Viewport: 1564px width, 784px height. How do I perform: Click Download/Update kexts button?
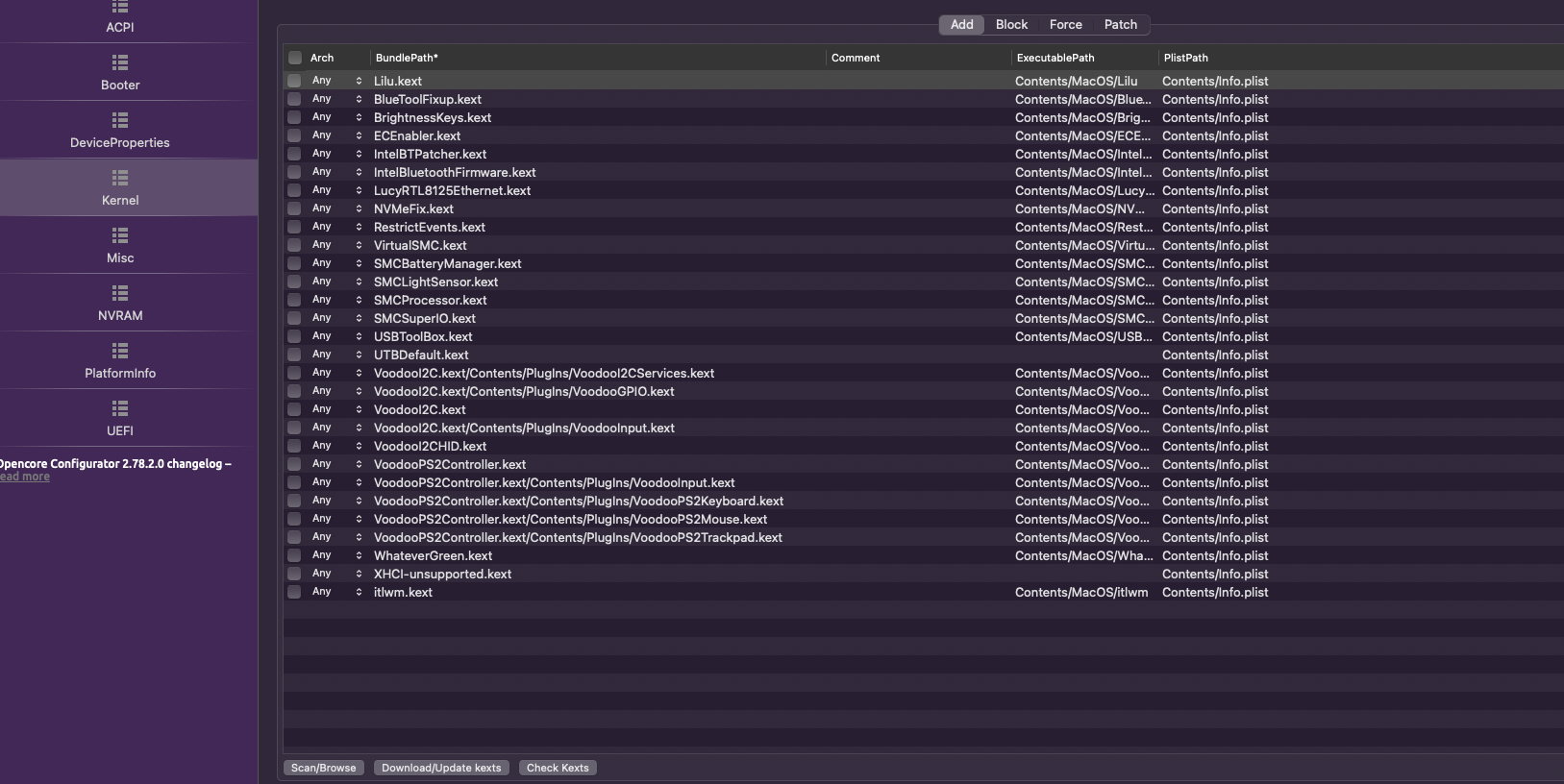point(441,768)
